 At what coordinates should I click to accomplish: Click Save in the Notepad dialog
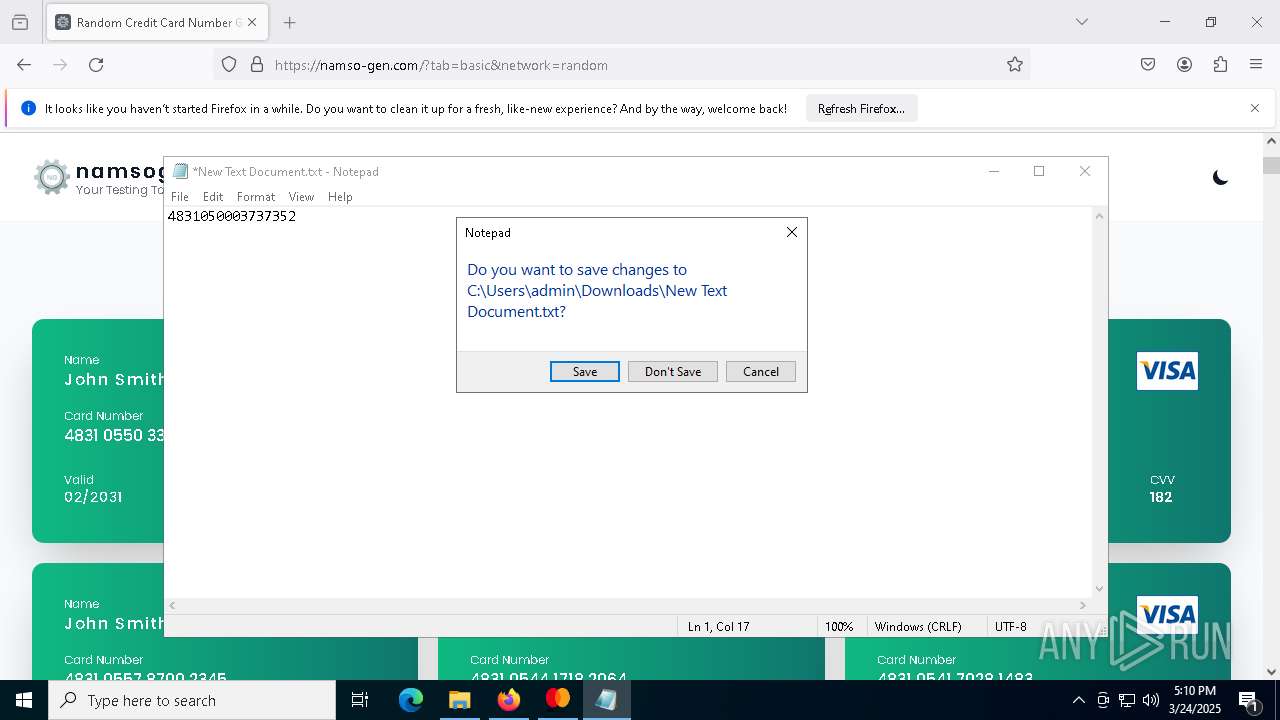pos(585,371)
